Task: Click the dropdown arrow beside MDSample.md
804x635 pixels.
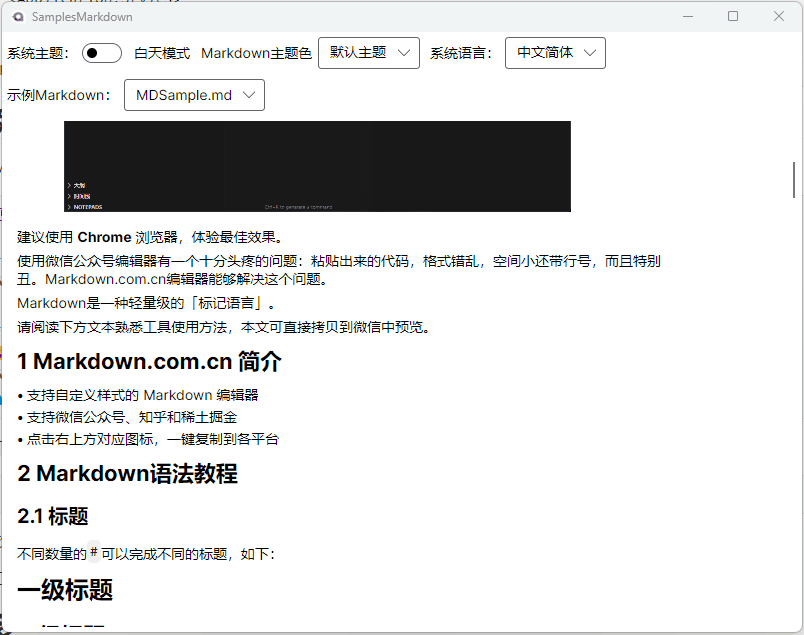Action: [248, 94]
